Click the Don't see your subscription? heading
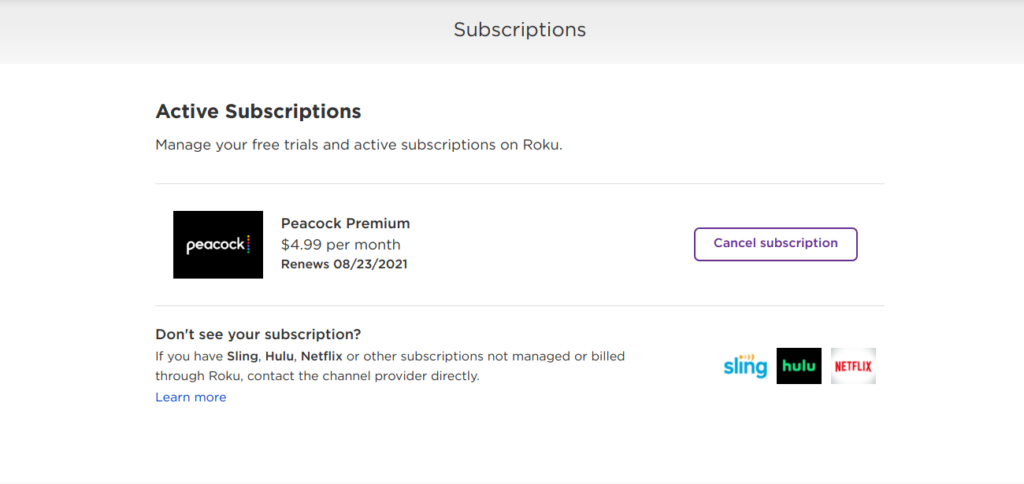This screenshot has width=1024, height=484. tap(258, 334)
